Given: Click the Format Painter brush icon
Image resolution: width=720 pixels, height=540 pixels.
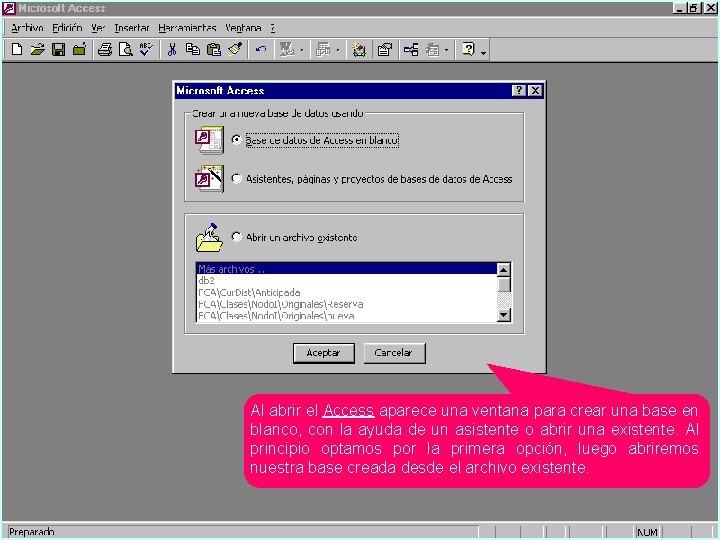Looking at the screenshot, I should coord(235,49).
